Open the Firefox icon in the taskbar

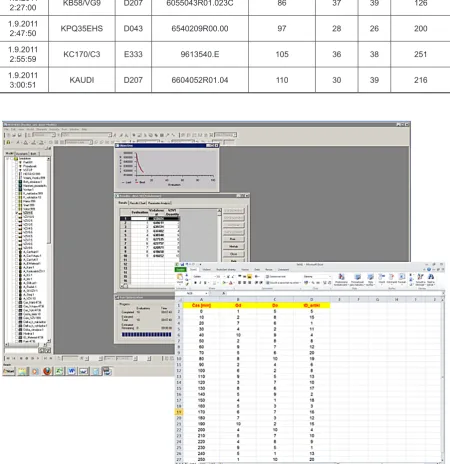[x=47, y=371]
